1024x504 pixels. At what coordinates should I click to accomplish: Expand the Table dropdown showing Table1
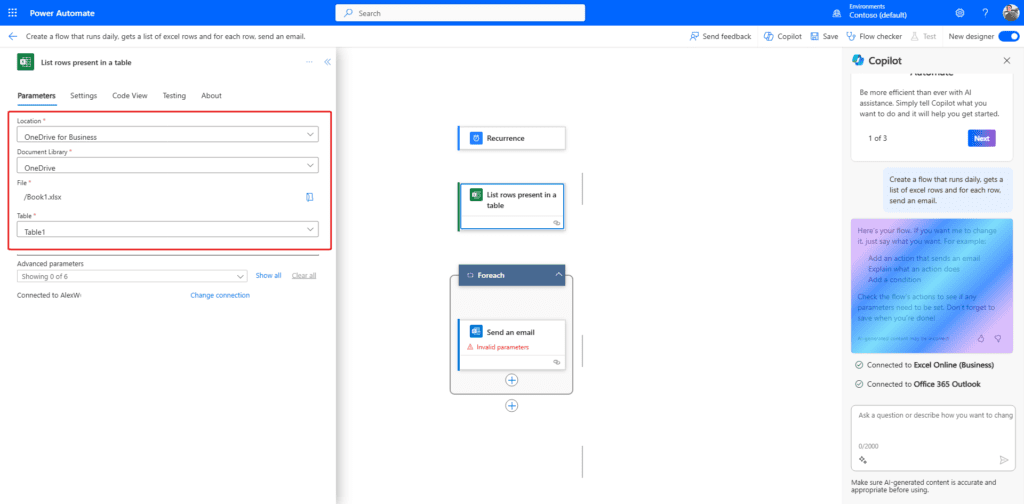pyautogui.click(x=311, y=230)
